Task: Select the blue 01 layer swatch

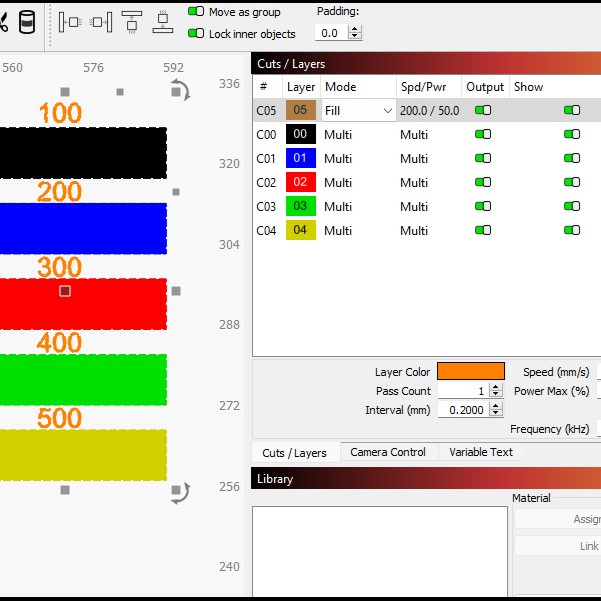Action: [301, 158]
